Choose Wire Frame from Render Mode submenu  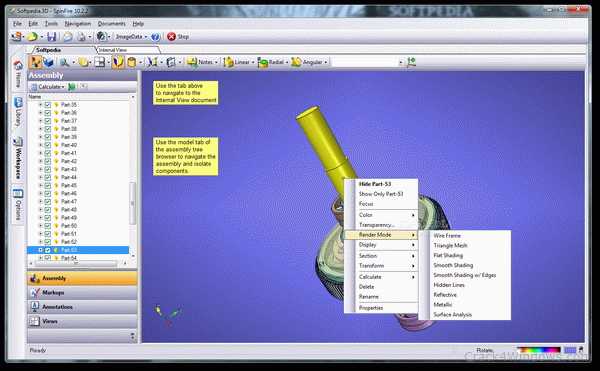point(447,236)
